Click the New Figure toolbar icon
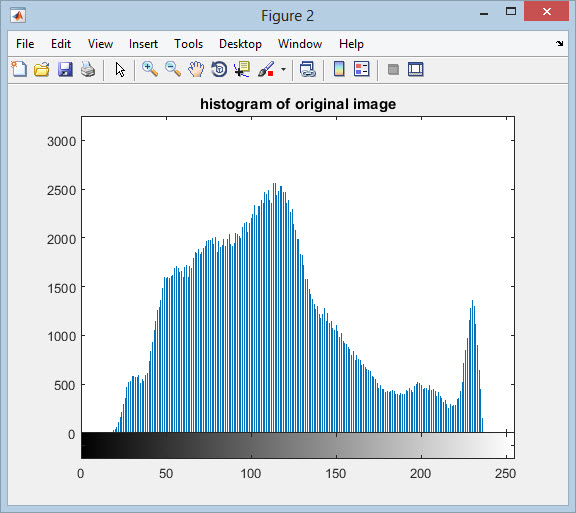This screenshot has height=513, width=576. pyautogui.click(x=19, y=69)
